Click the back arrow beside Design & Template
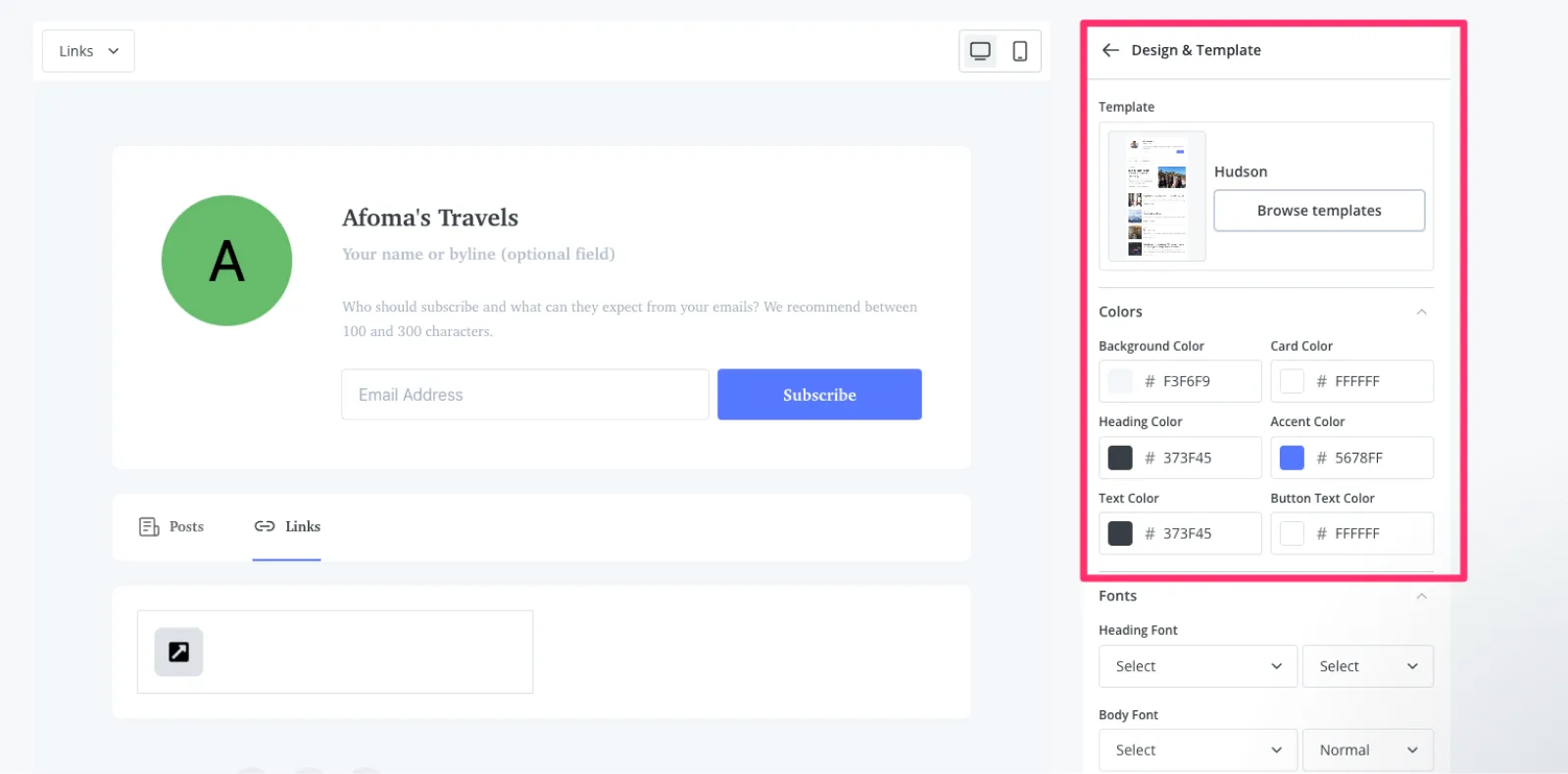The image size is (1568, 774). click(x=1110, y=50)
